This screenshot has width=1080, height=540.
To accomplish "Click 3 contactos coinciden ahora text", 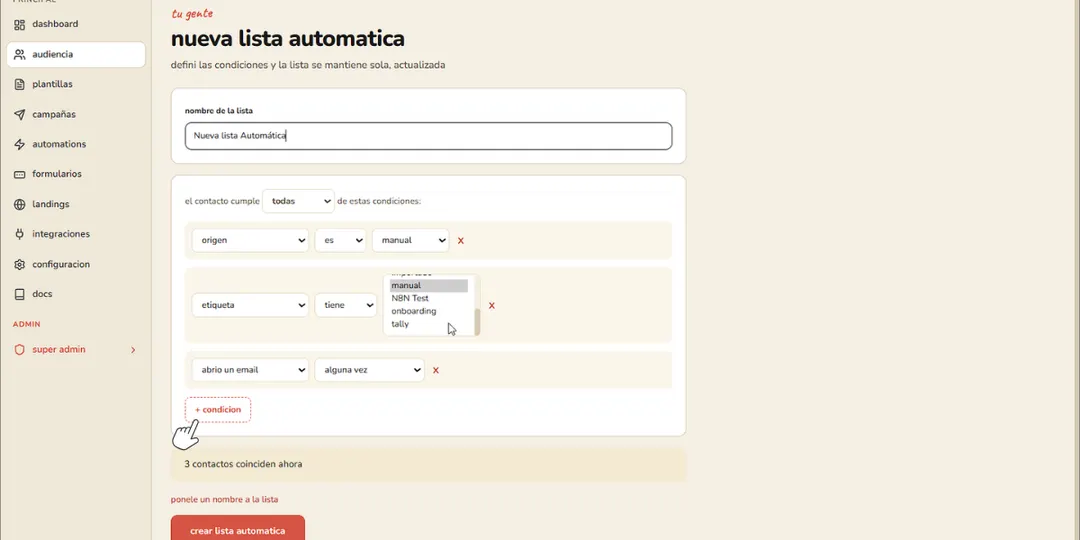I will click(243, 464).
